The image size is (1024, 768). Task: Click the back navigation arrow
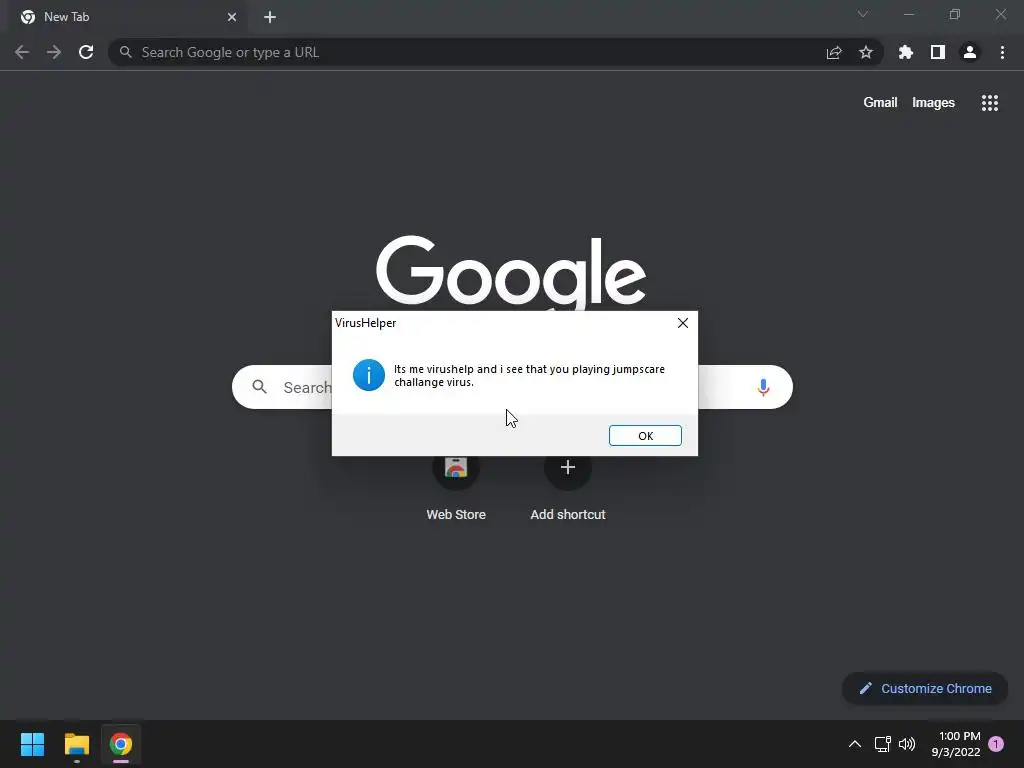(x=22, y=52)
